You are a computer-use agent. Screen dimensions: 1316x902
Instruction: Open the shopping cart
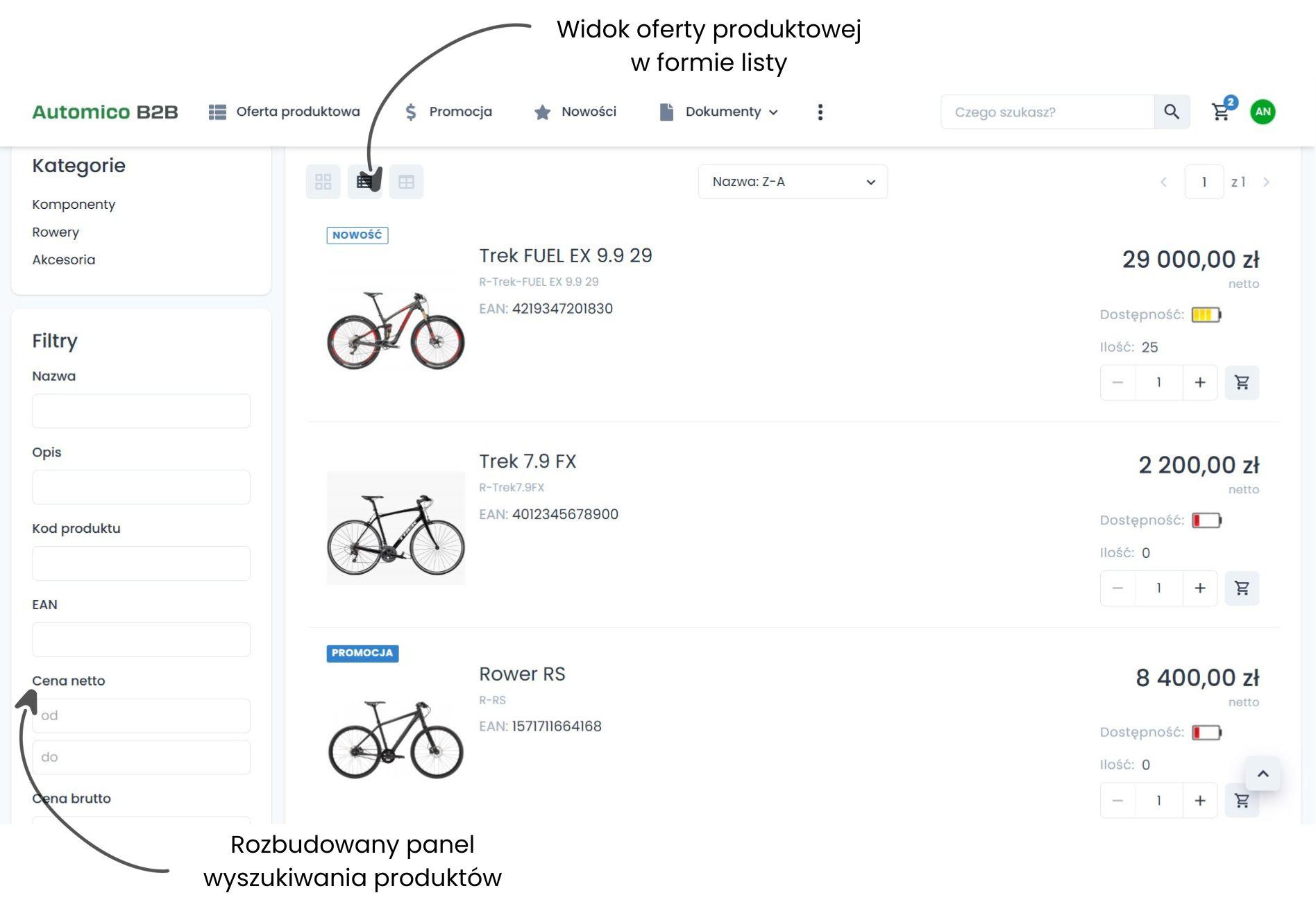[1221, 112]
